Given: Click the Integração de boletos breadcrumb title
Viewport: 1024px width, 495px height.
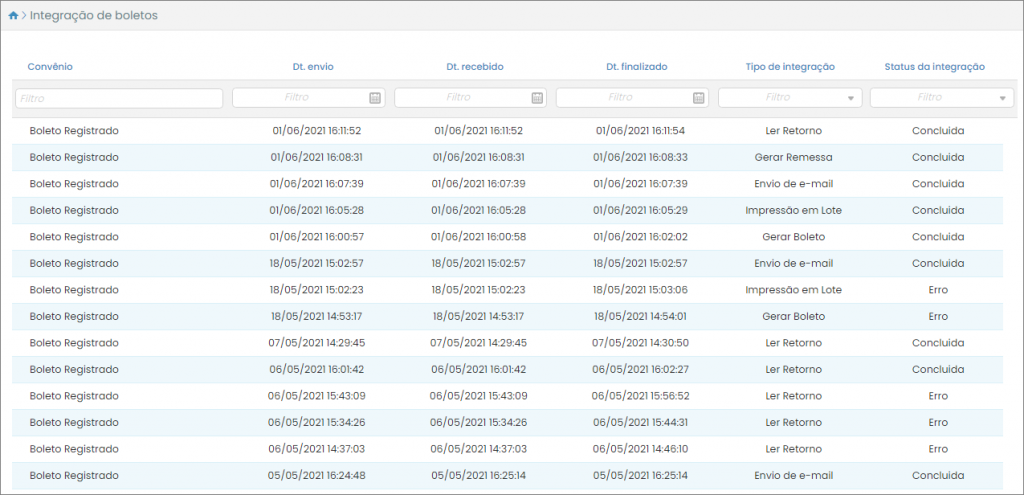Looking at the screenshot, I should click(93, 16).
